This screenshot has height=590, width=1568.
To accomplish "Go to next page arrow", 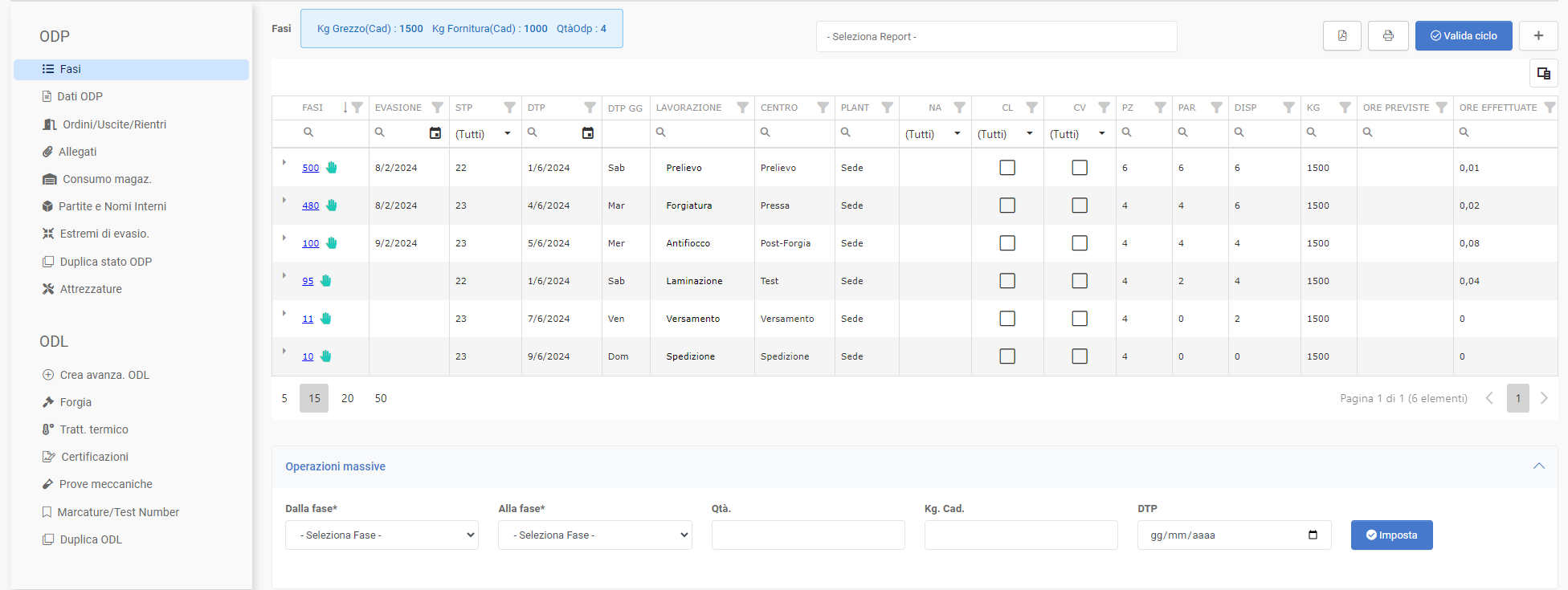I will (1544, 398).
